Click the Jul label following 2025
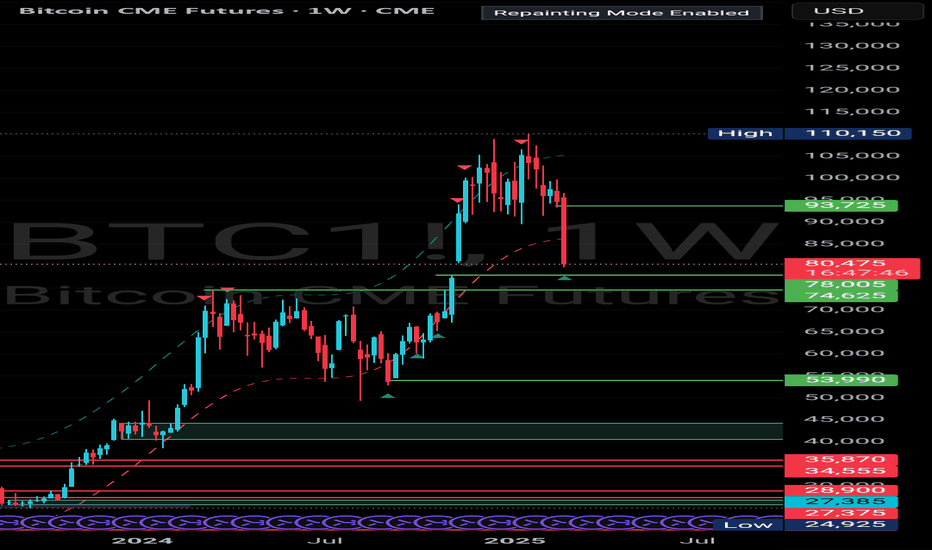The width and height of the screenshot is (932, 550). [698, 540]
